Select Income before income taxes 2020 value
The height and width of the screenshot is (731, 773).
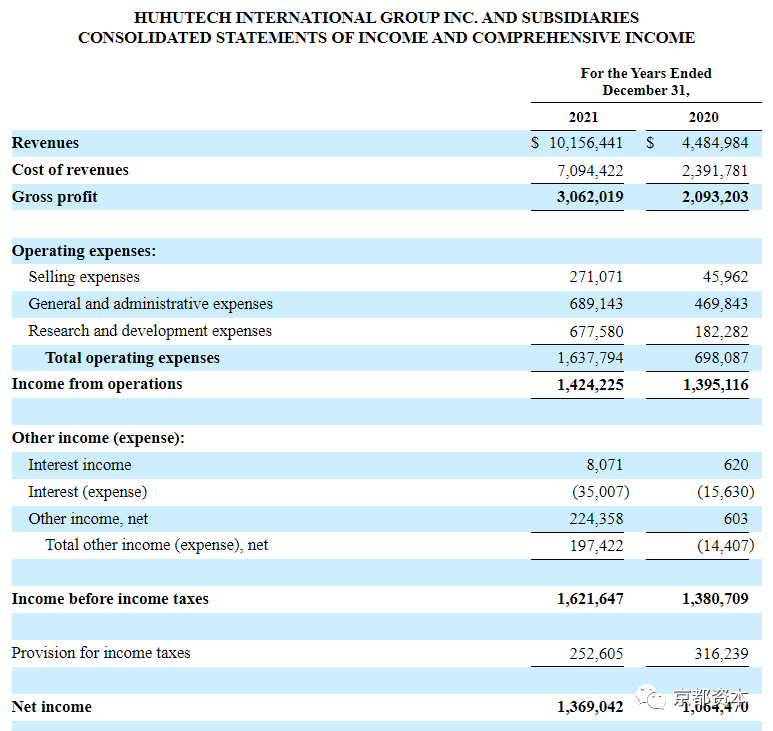pyautogui.click(x=715, y=599)
